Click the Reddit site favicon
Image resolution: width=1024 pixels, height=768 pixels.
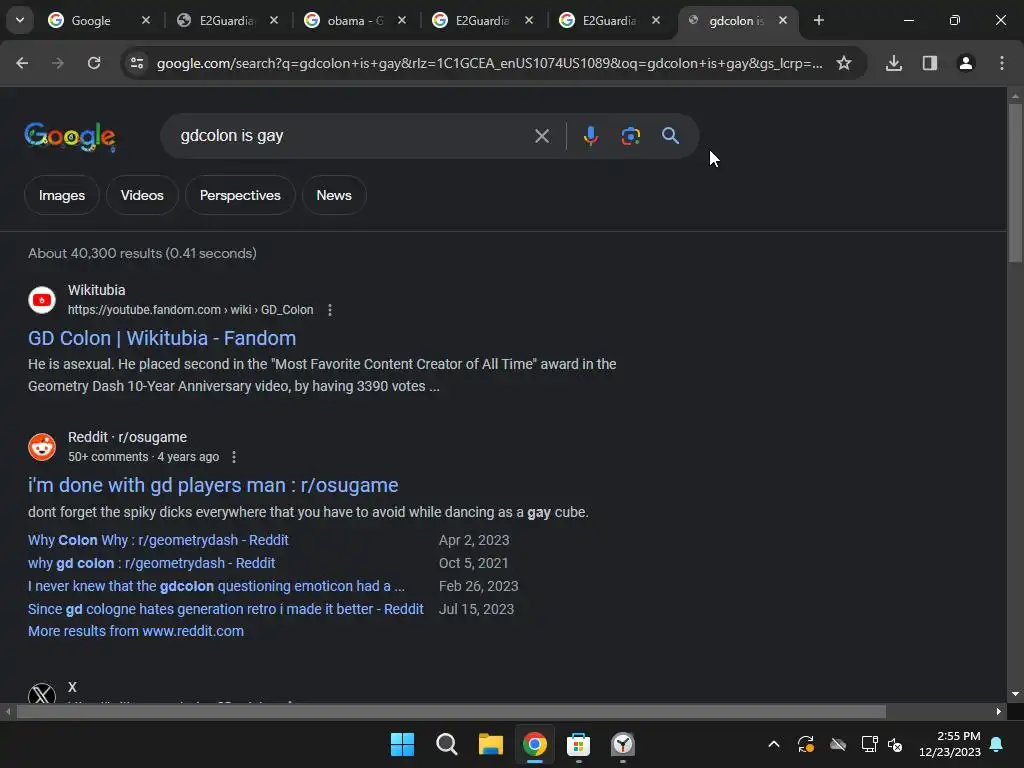click(x=42, y=447)
